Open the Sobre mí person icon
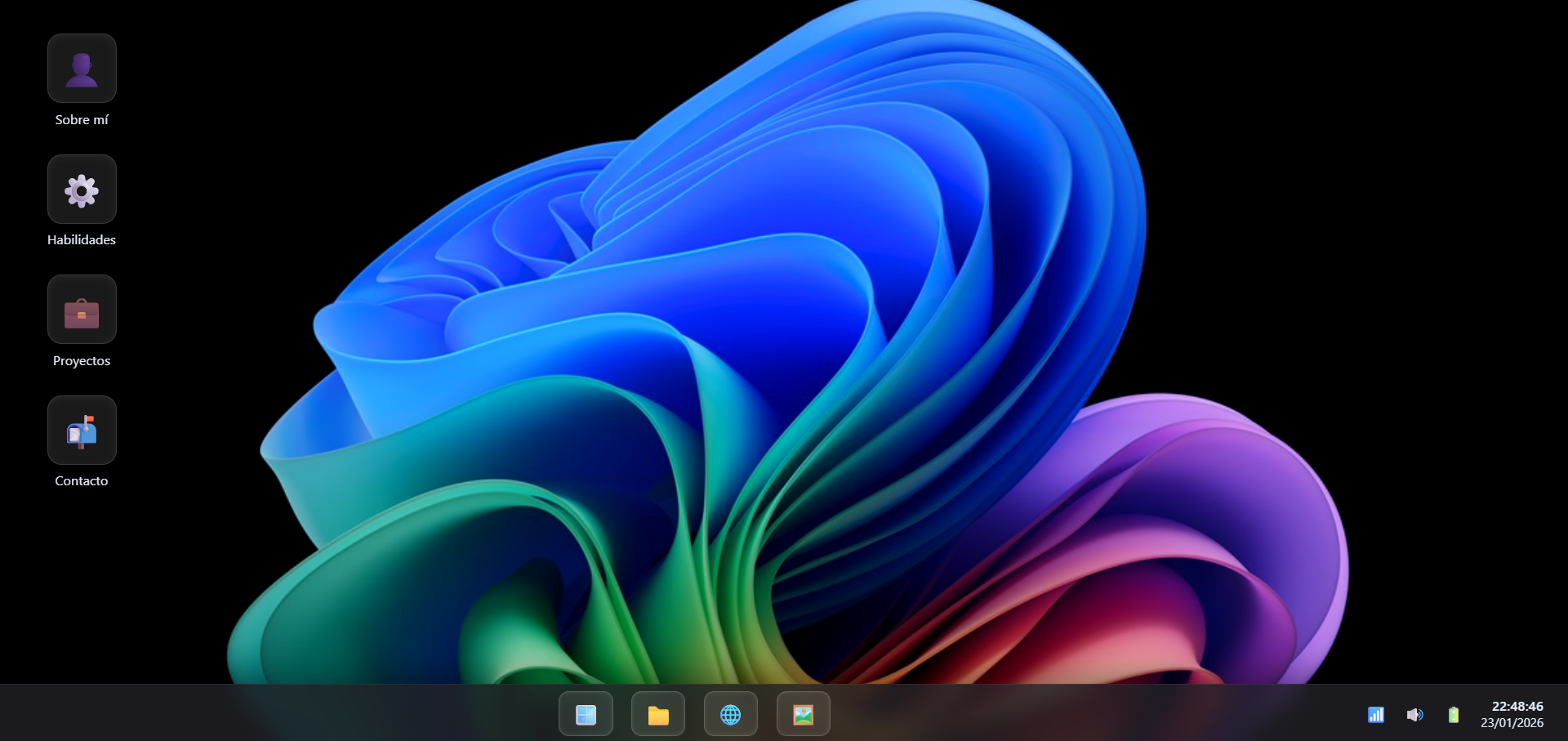This screenshot has height=741, width=1568. pyautogui.click(x=82, y=69)
